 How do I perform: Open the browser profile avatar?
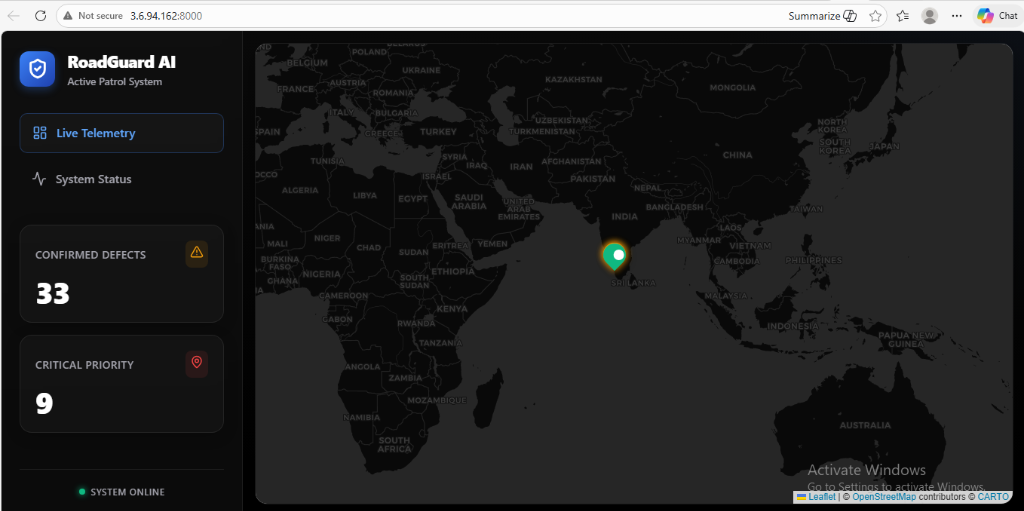click(x=930, y=16)
